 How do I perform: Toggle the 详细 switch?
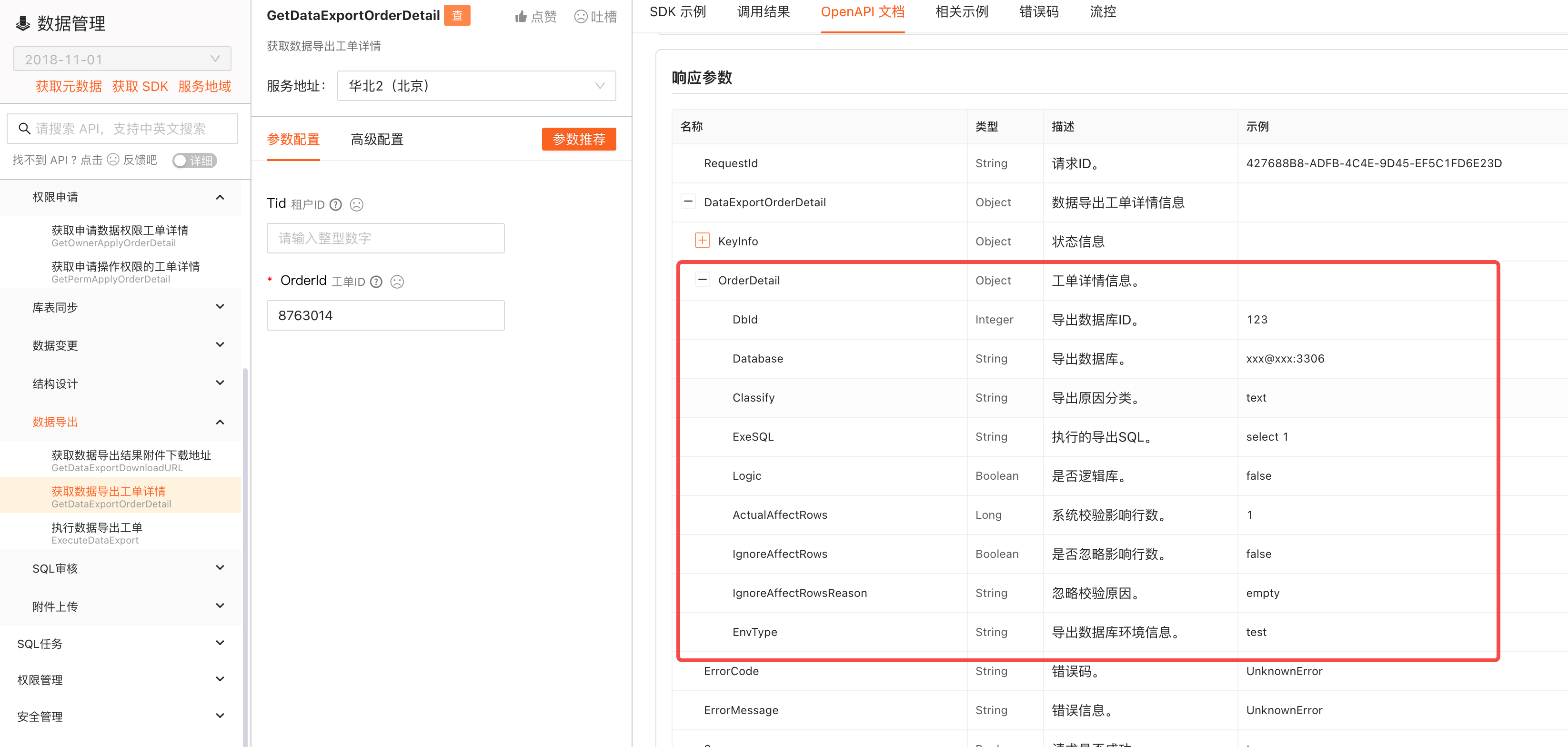194,160
